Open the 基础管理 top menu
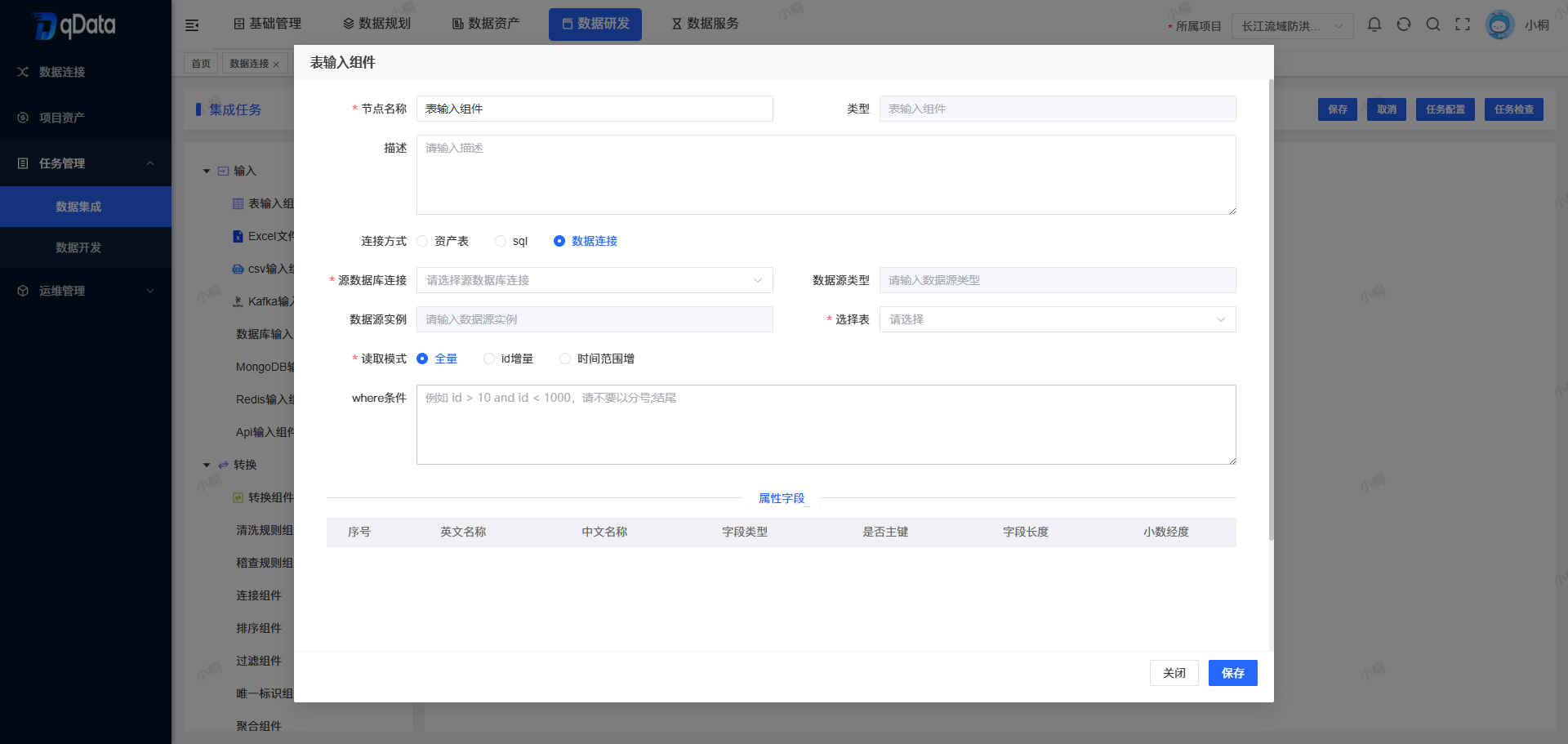The height and width of the screenshot is (744, 1568). click(x=267, y=24)
